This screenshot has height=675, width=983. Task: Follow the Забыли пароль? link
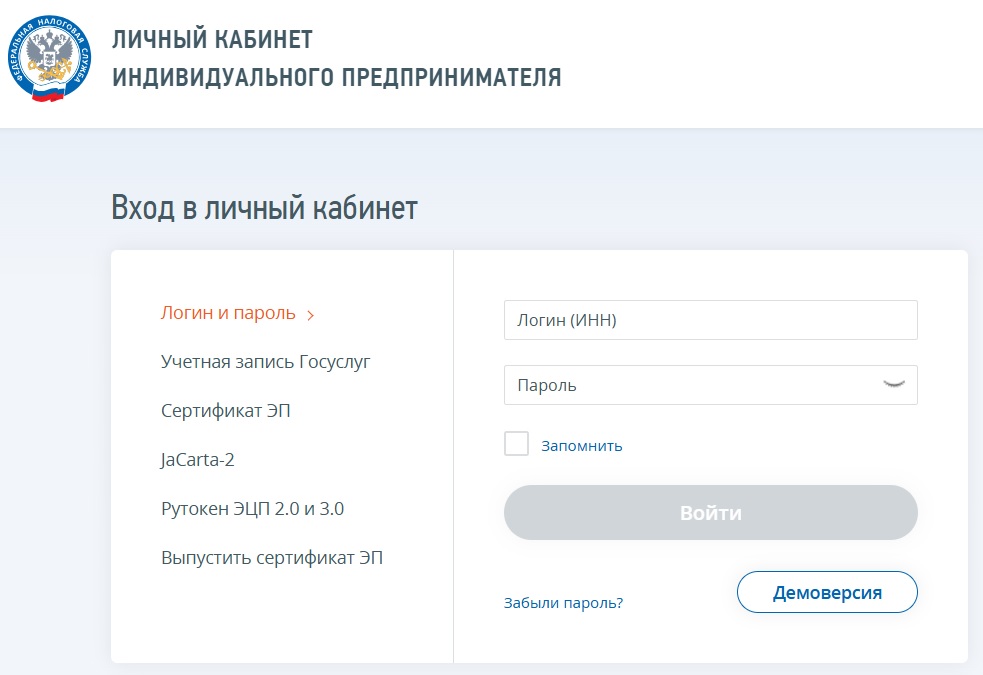[x=563, y=603]
